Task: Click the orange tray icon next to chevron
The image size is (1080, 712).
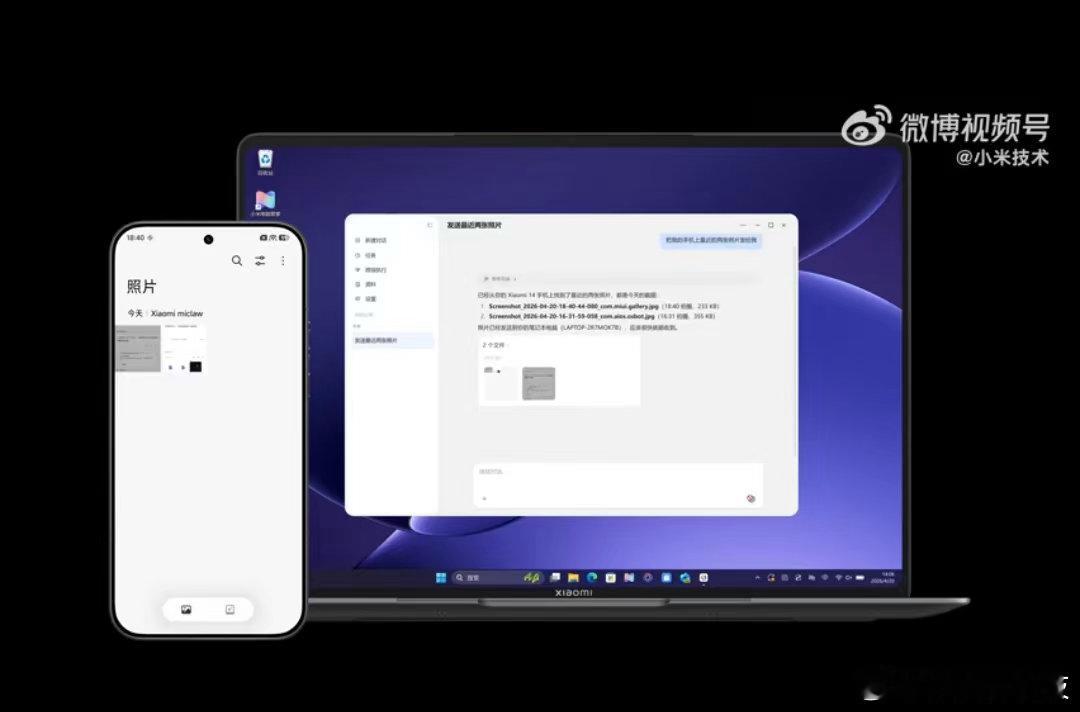Action: 771,578
